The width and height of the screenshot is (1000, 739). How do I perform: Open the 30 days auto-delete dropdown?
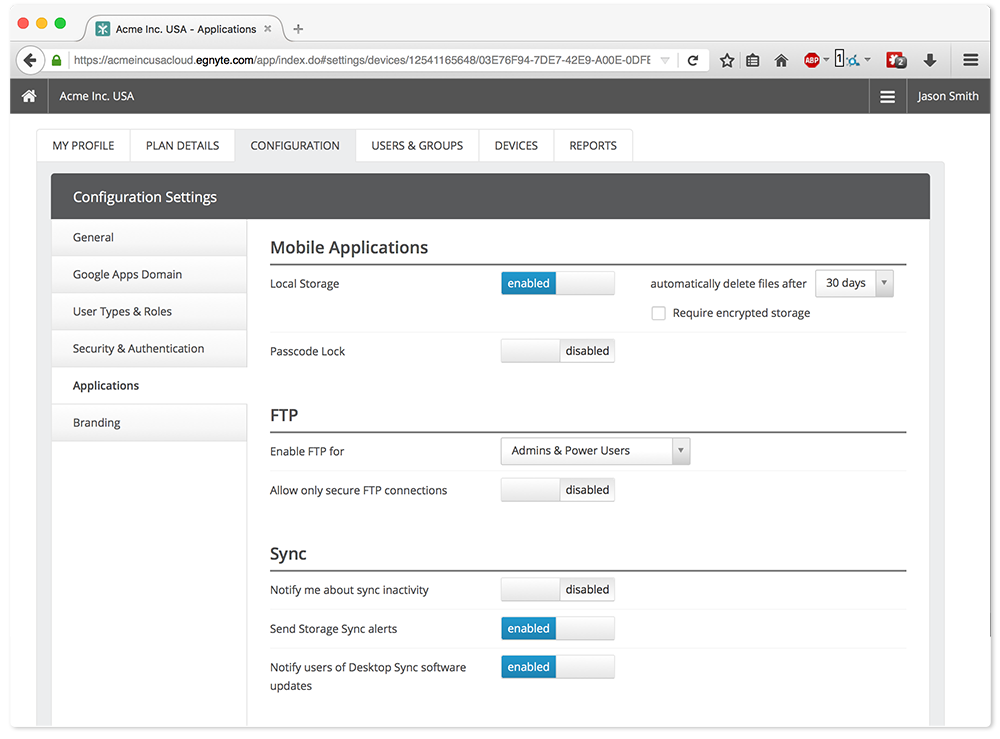pos(854,284)
